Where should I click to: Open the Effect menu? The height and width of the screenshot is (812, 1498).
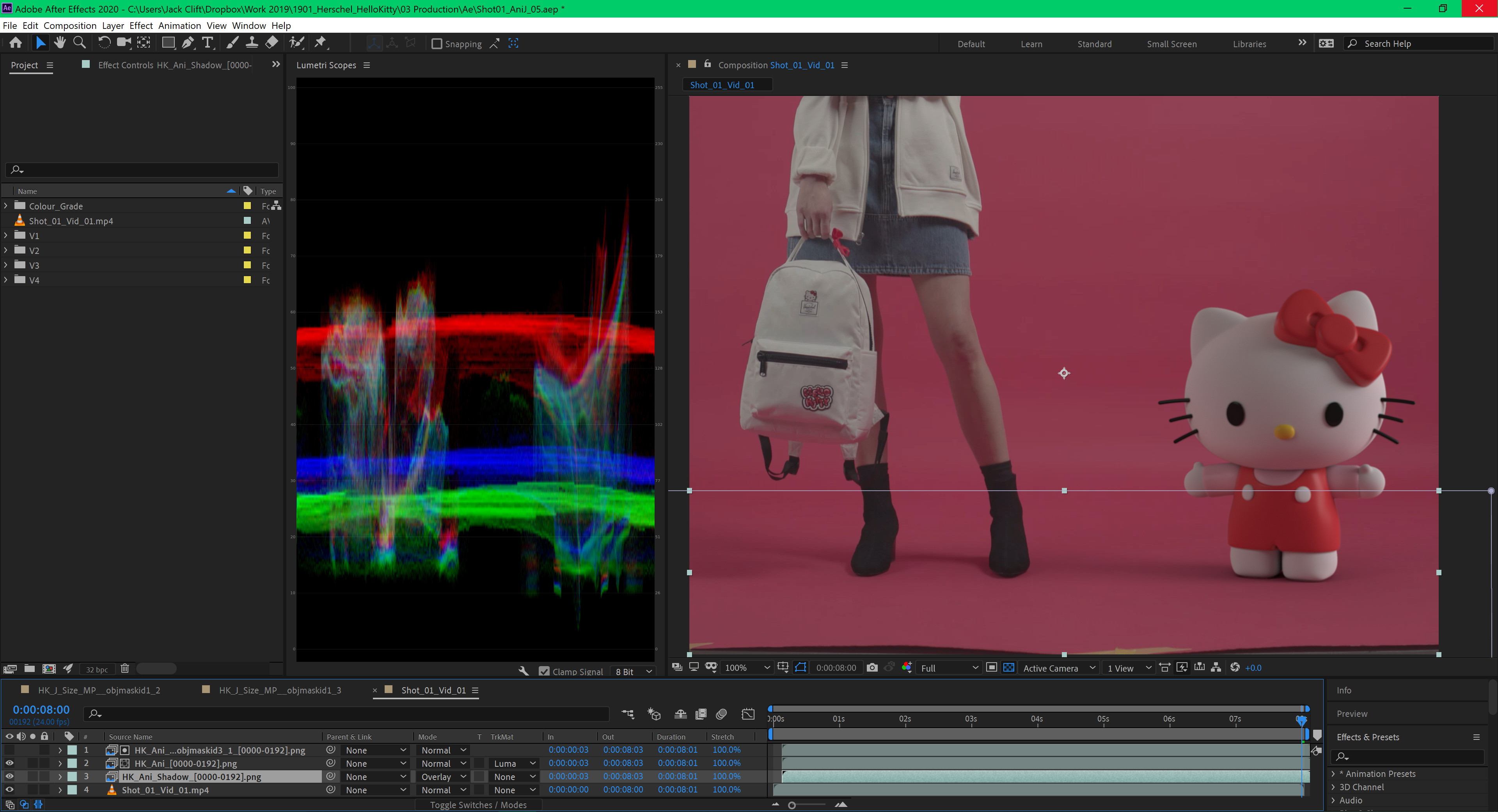point(141,26)
